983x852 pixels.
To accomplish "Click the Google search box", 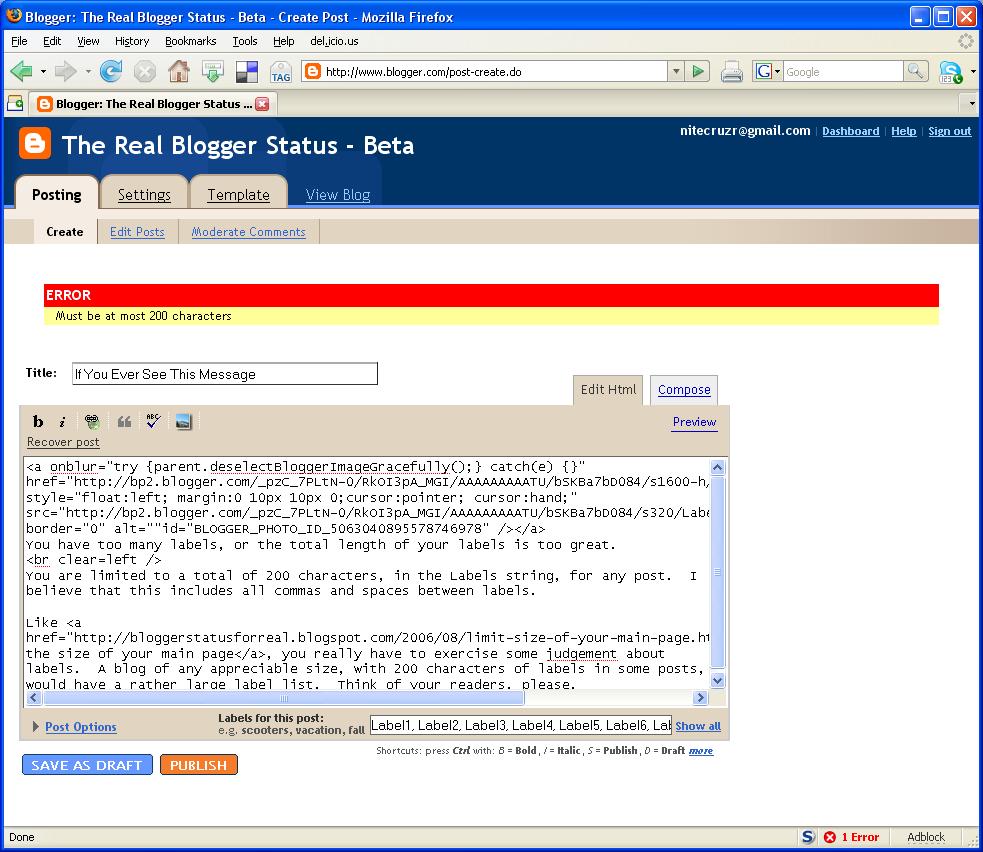I will (843, 71).
